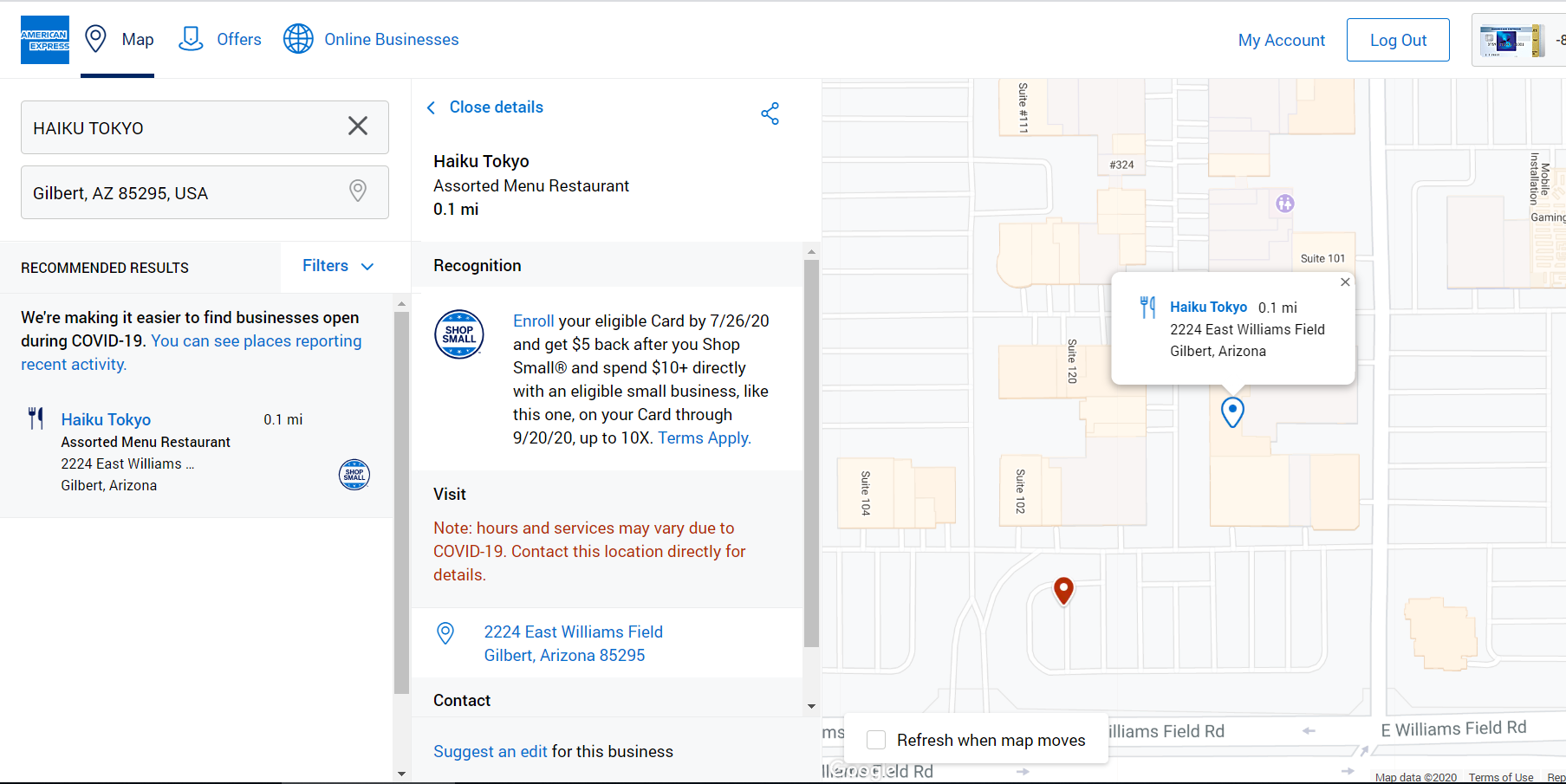The image size is (1566, 784).
Task: Click the blue map marker for Haiku Tokyo
Action: coord(1232,412)
